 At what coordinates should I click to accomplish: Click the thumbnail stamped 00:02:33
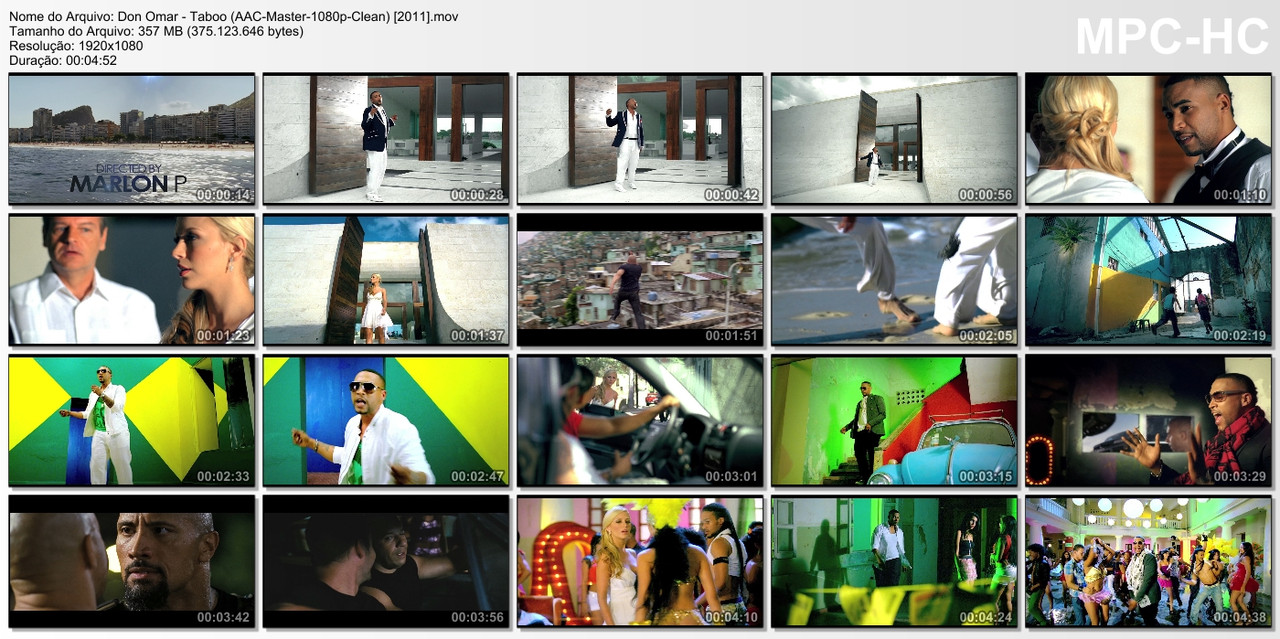(132, 421)
